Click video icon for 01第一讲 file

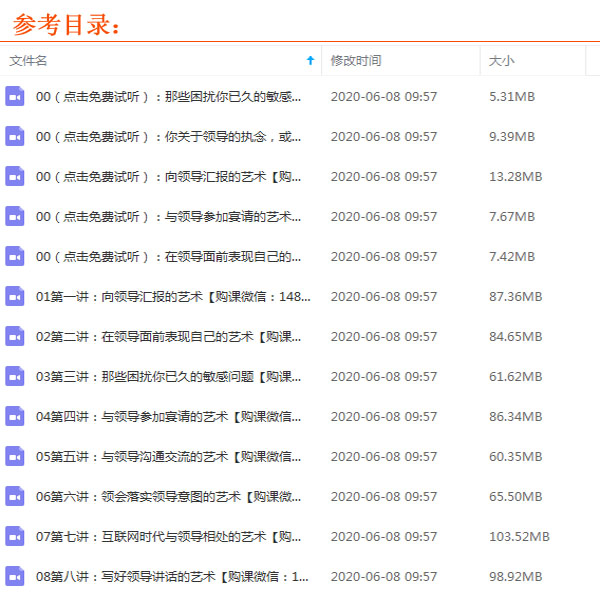14,296
